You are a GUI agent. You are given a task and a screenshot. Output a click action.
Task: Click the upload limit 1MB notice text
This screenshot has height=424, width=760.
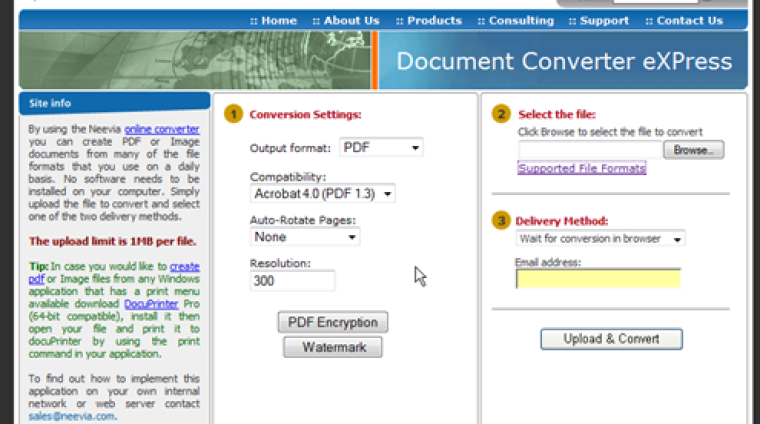(x=112, y=241)
